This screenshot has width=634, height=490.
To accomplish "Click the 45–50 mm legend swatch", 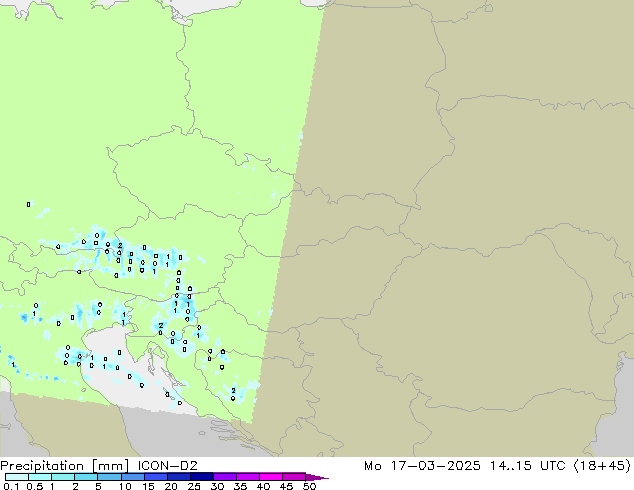I will tap(294, 477).
